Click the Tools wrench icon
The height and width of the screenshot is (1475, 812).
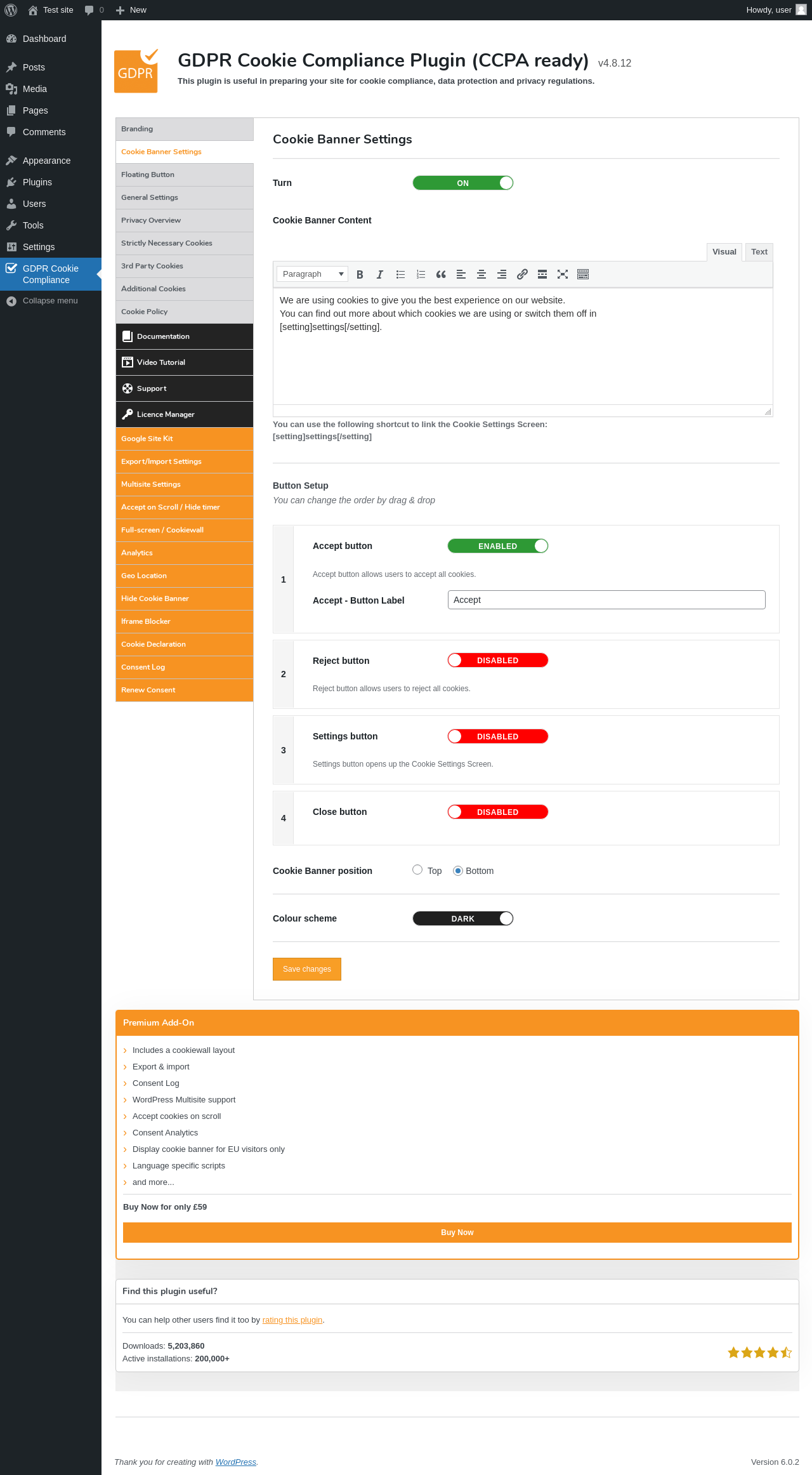click(x=11, y=225)
